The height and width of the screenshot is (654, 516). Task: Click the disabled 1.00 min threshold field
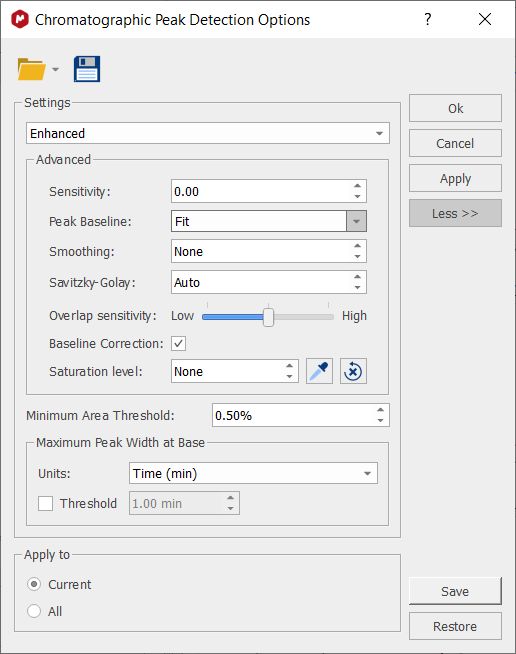[184, 503]
